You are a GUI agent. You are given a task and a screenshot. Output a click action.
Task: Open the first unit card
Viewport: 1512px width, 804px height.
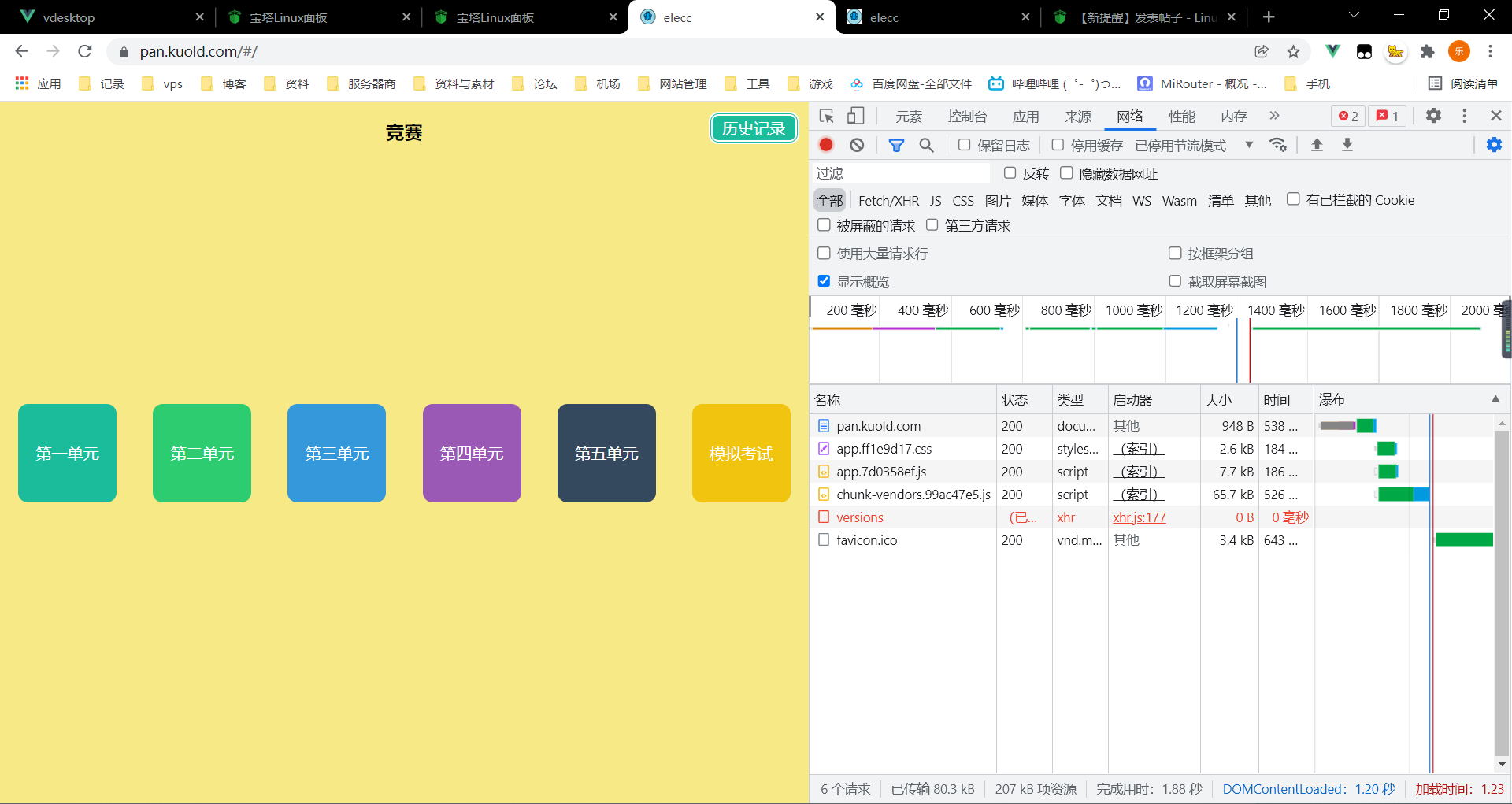[x=67, y=453]
